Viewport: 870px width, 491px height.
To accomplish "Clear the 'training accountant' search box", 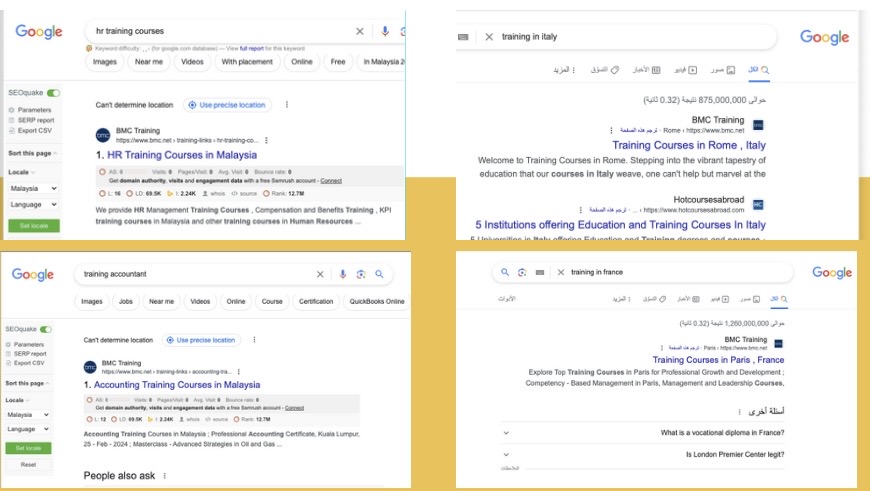I will (320, 274).
